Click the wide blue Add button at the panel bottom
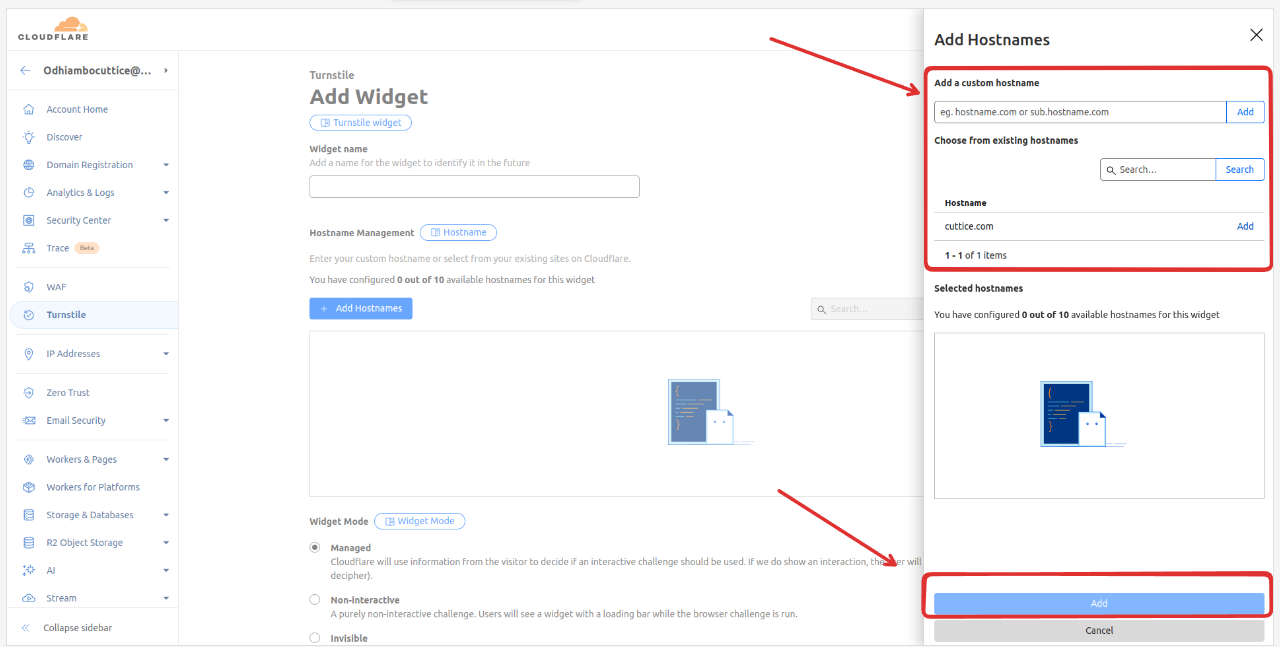The width and height of the screenshot is (1280, 647). (1099, 604)
